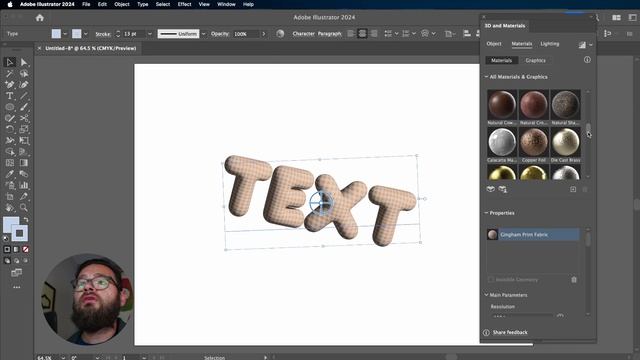Choose the Free Transform tool
Screen dimensions: 640x360
[24, 140]
